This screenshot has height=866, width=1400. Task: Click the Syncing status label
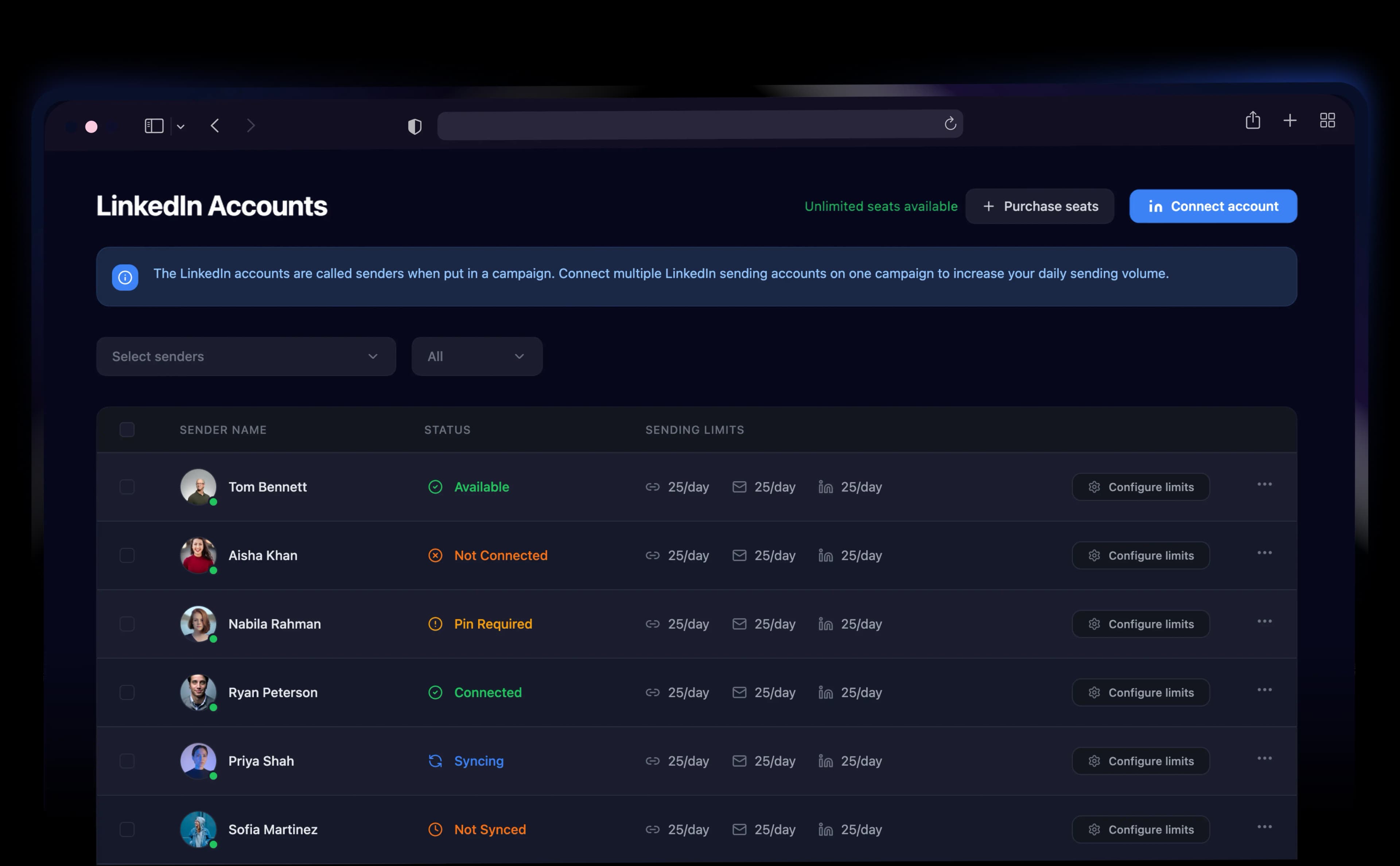pyautogui.click(x=479, y=761)
